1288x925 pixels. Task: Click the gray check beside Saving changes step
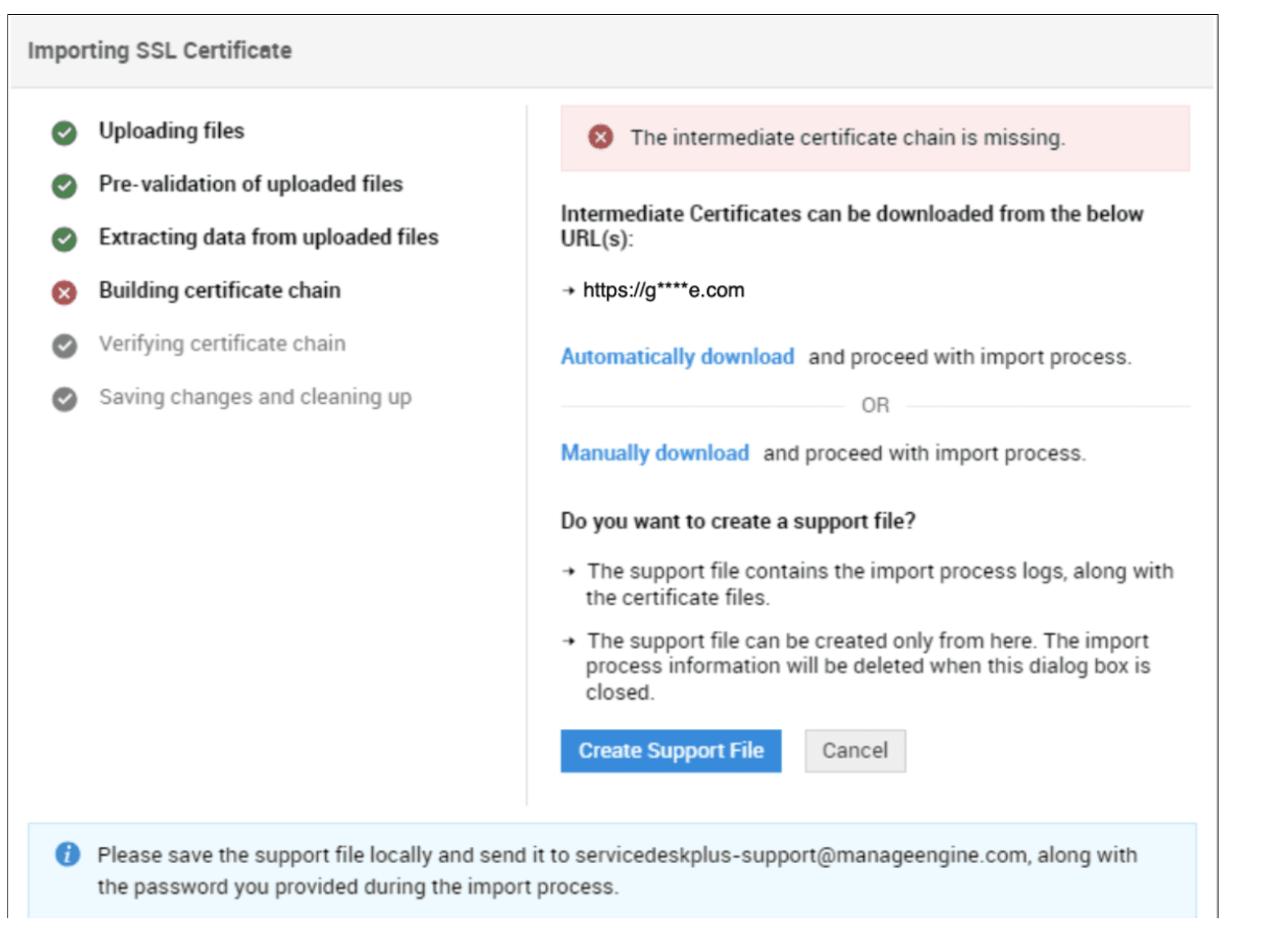coord(64,399)
